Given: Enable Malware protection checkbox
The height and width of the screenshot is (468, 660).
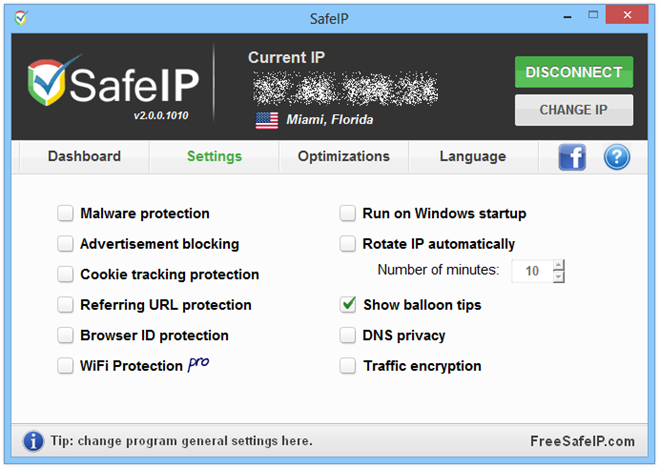Looking at the screenshot, I should click(x=65, y=213).
